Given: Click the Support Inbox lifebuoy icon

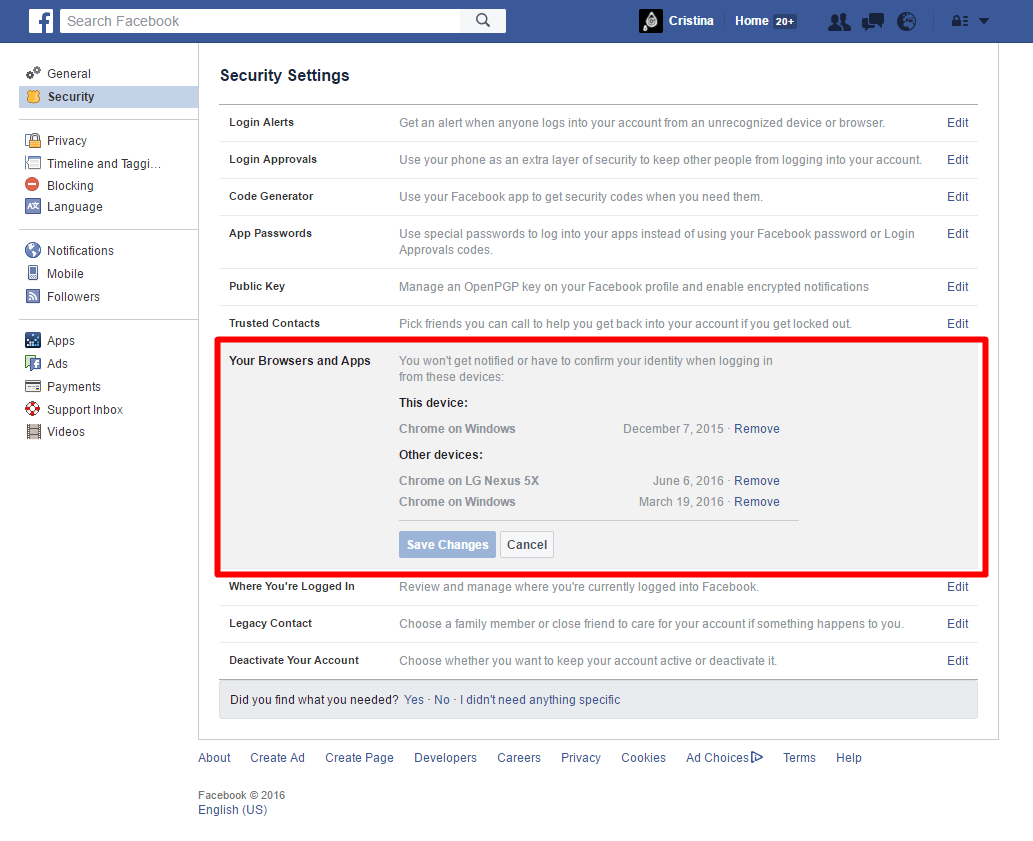Looking at the screenshot, I should (x=33, y=409).
